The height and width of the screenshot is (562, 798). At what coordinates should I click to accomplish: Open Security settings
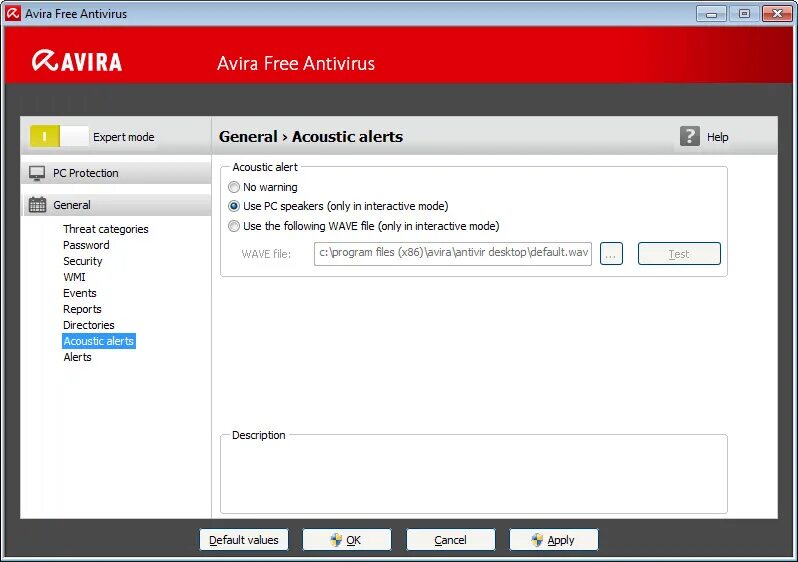pos(82,261)
